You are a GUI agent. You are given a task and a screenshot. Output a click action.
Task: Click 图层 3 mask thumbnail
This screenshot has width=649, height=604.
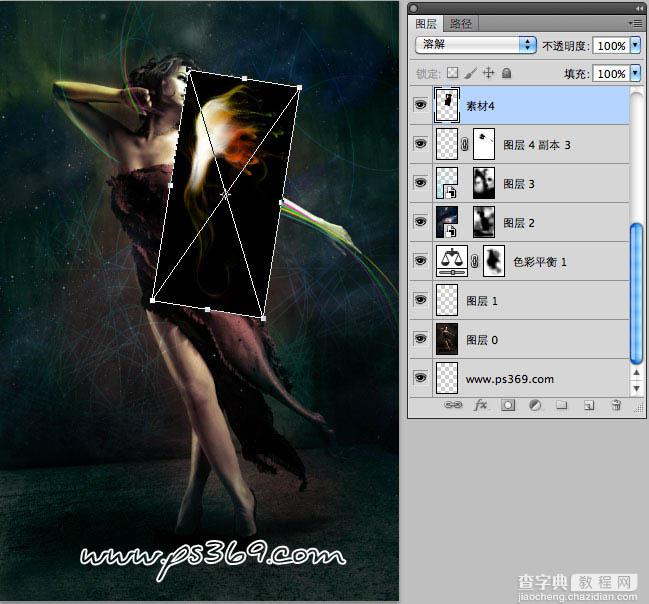click(x=484, y=183)
